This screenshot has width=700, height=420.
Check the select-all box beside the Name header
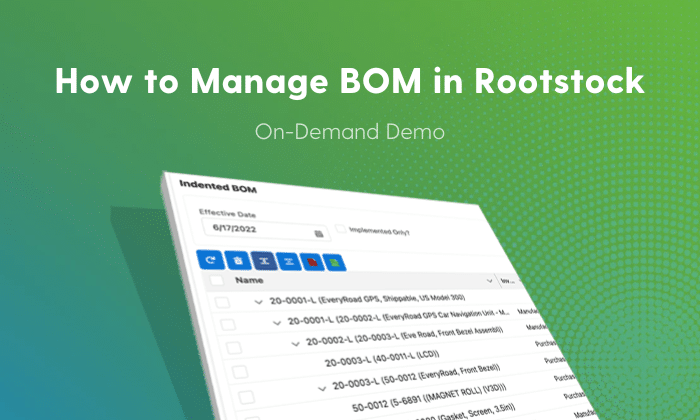click(x=217, y=280)
